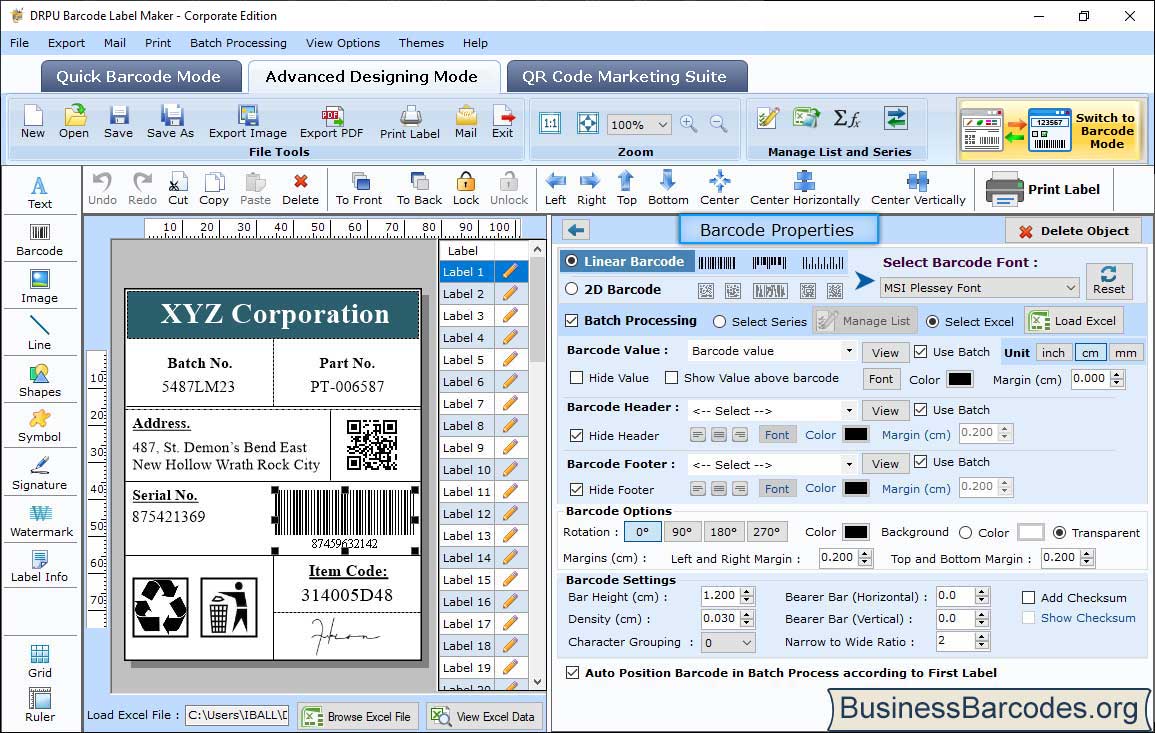Toggle Auto Position Barcode in Batch Process

coord(572,673)
